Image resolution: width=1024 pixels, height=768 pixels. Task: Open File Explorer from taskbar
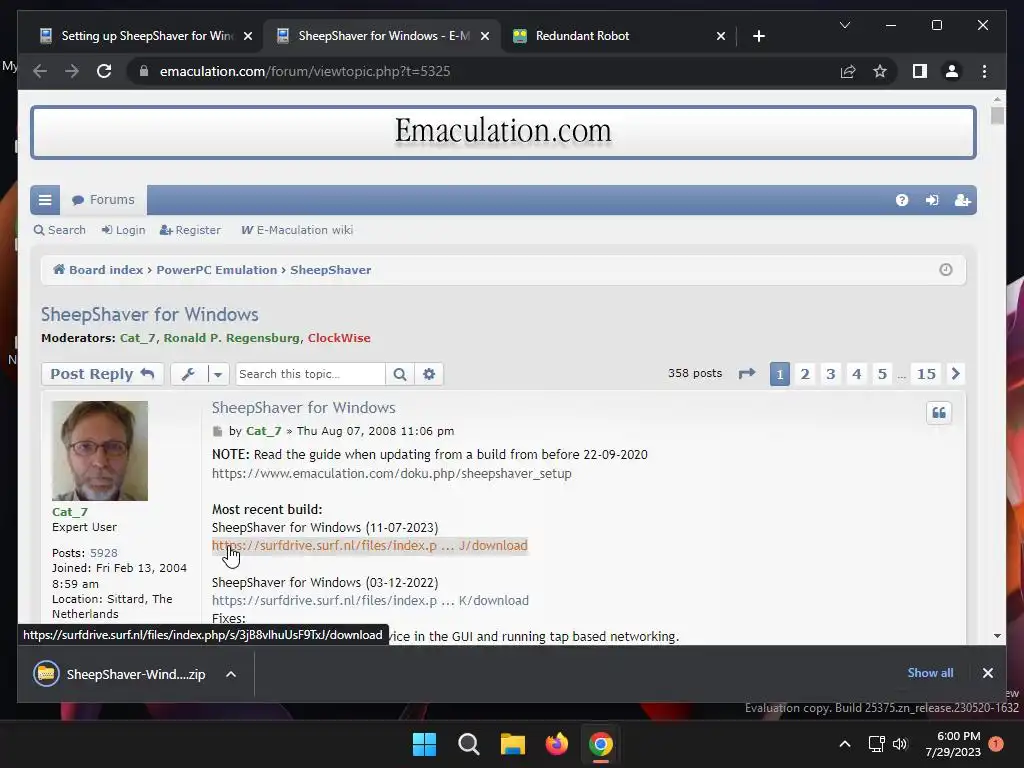point(513,744)
